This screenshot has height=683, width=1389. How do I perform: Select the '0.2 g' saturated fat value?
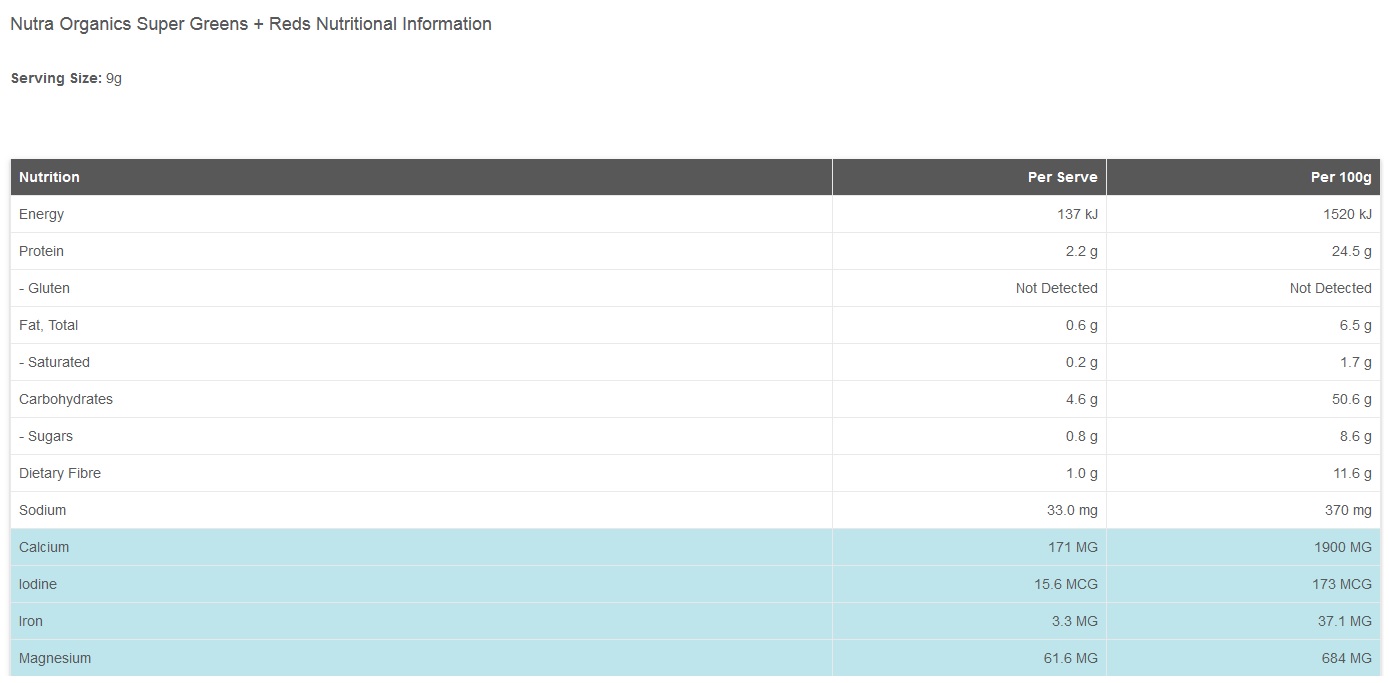pos(1082,362)
